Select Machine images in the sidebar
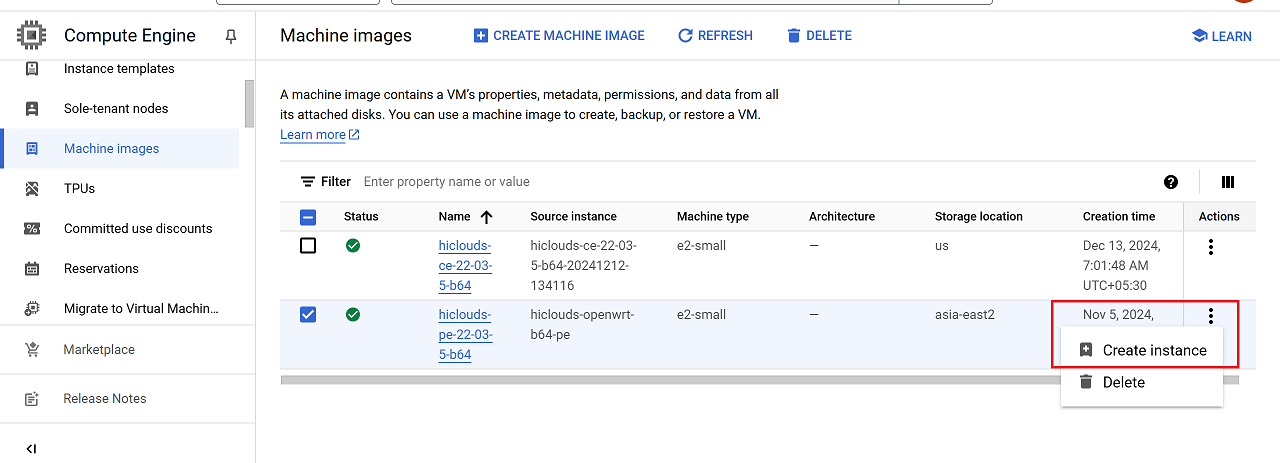This screenshot has height=463, width=1280. point(111,149)
